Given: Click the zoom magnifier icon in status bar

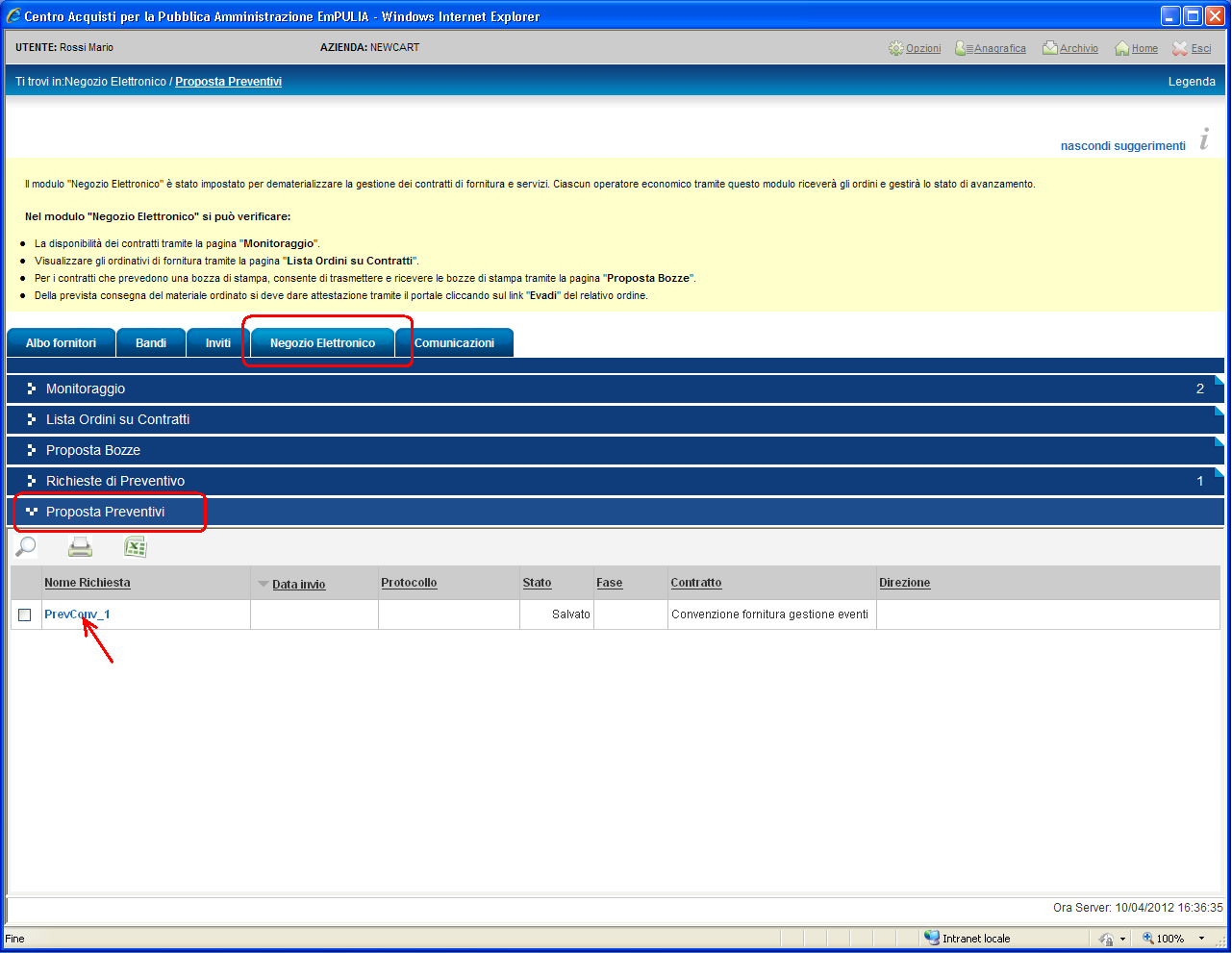Looking at the screenshot, I should click(1148, 938).
